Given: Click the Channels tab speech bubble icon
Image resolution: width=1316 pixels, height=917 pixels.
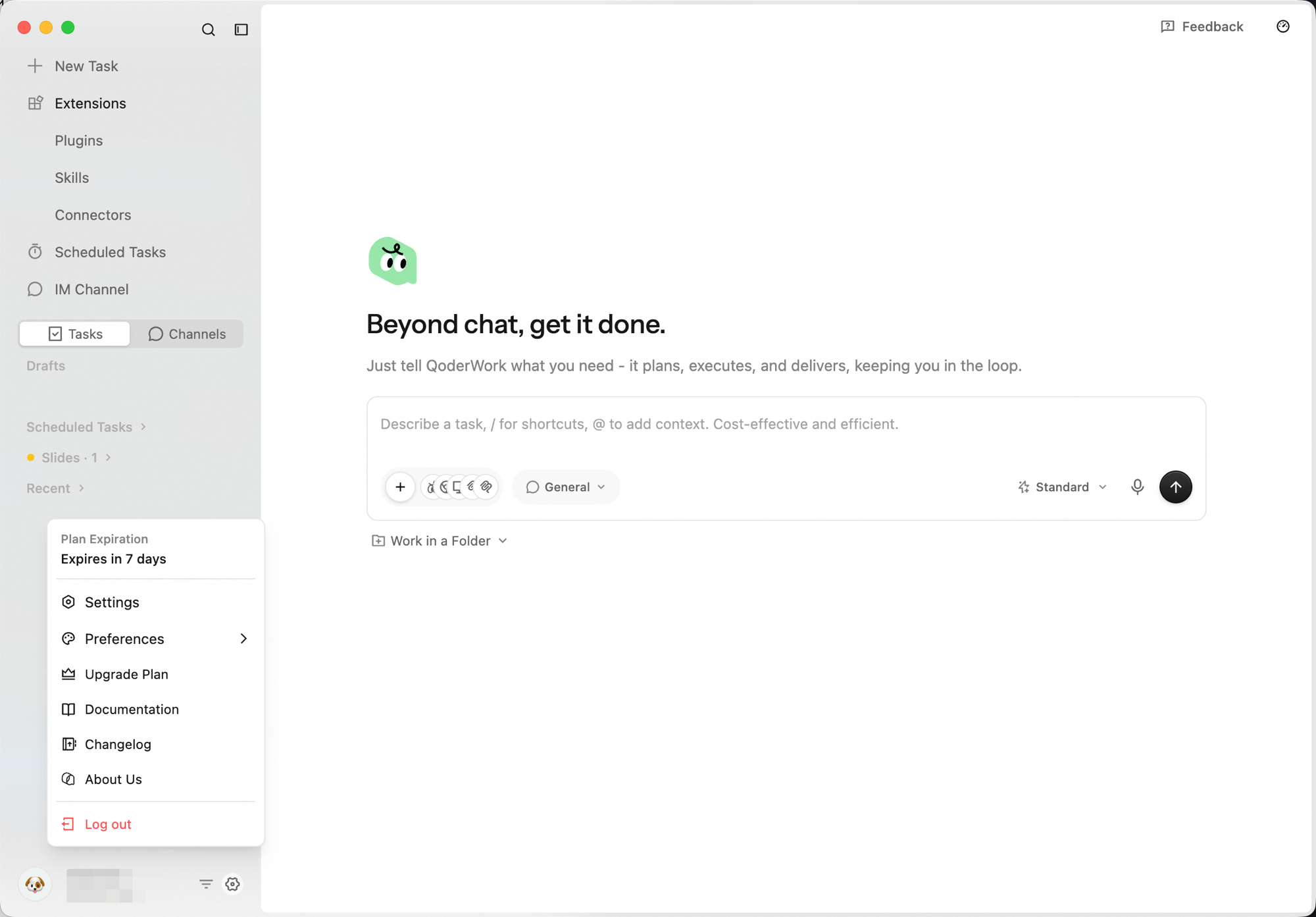Looking at the screenshot, I should [x=155, y=334].
